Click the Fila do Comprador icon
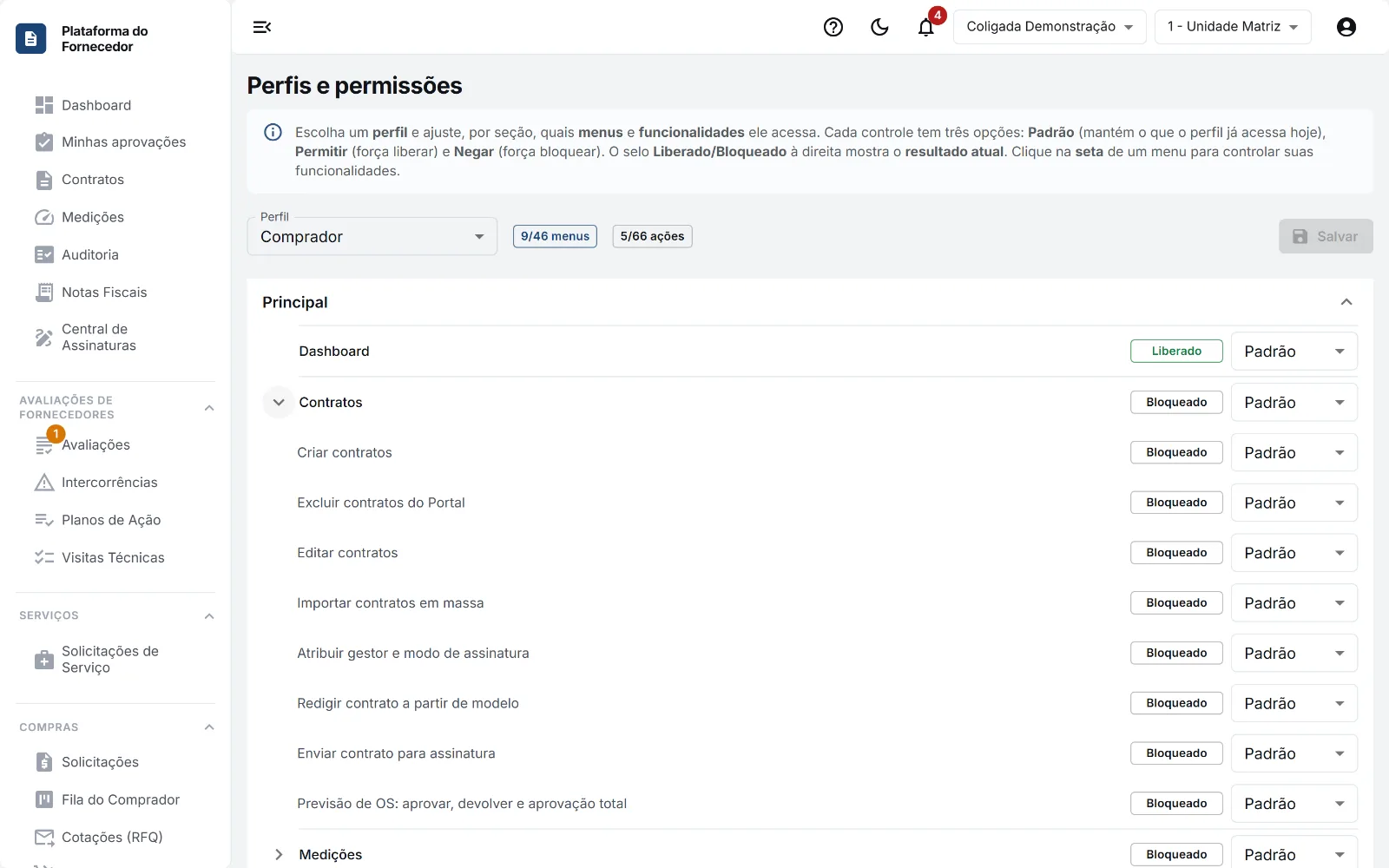Viewport: 1389px width, 868px height. click(44, 799)
